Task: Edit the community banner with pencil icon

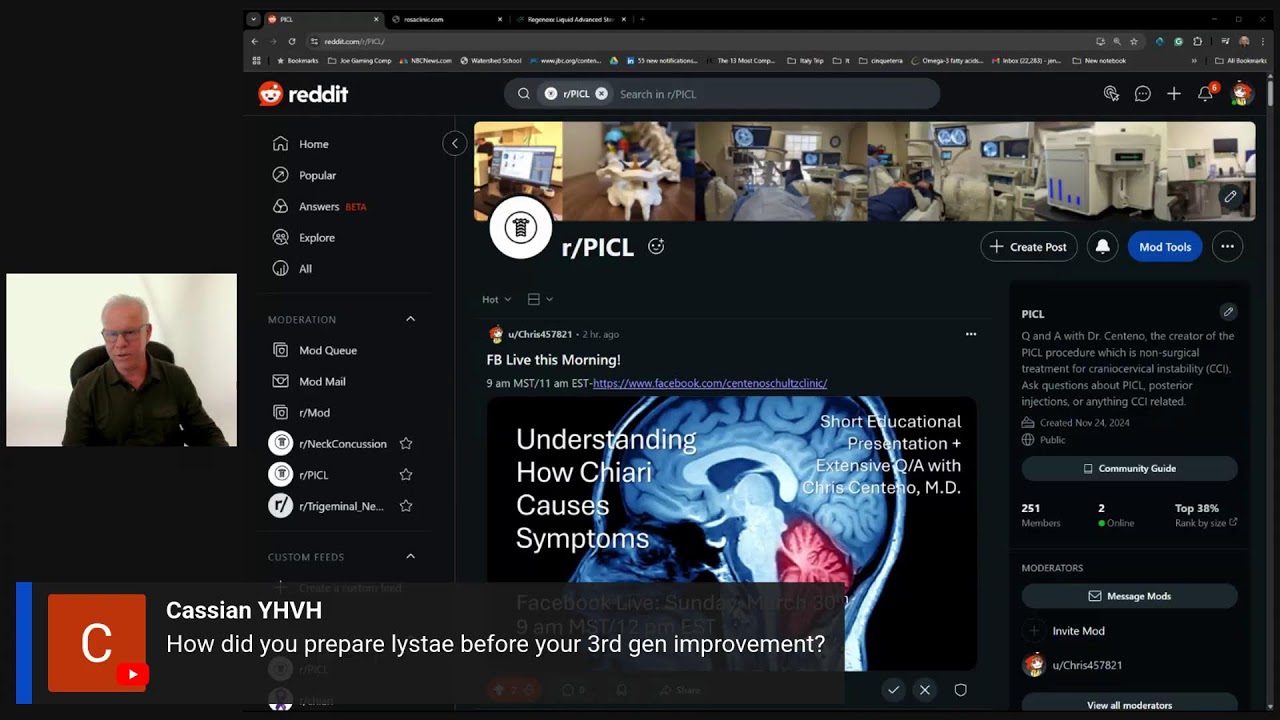Action: click(x=1230, y=197)
